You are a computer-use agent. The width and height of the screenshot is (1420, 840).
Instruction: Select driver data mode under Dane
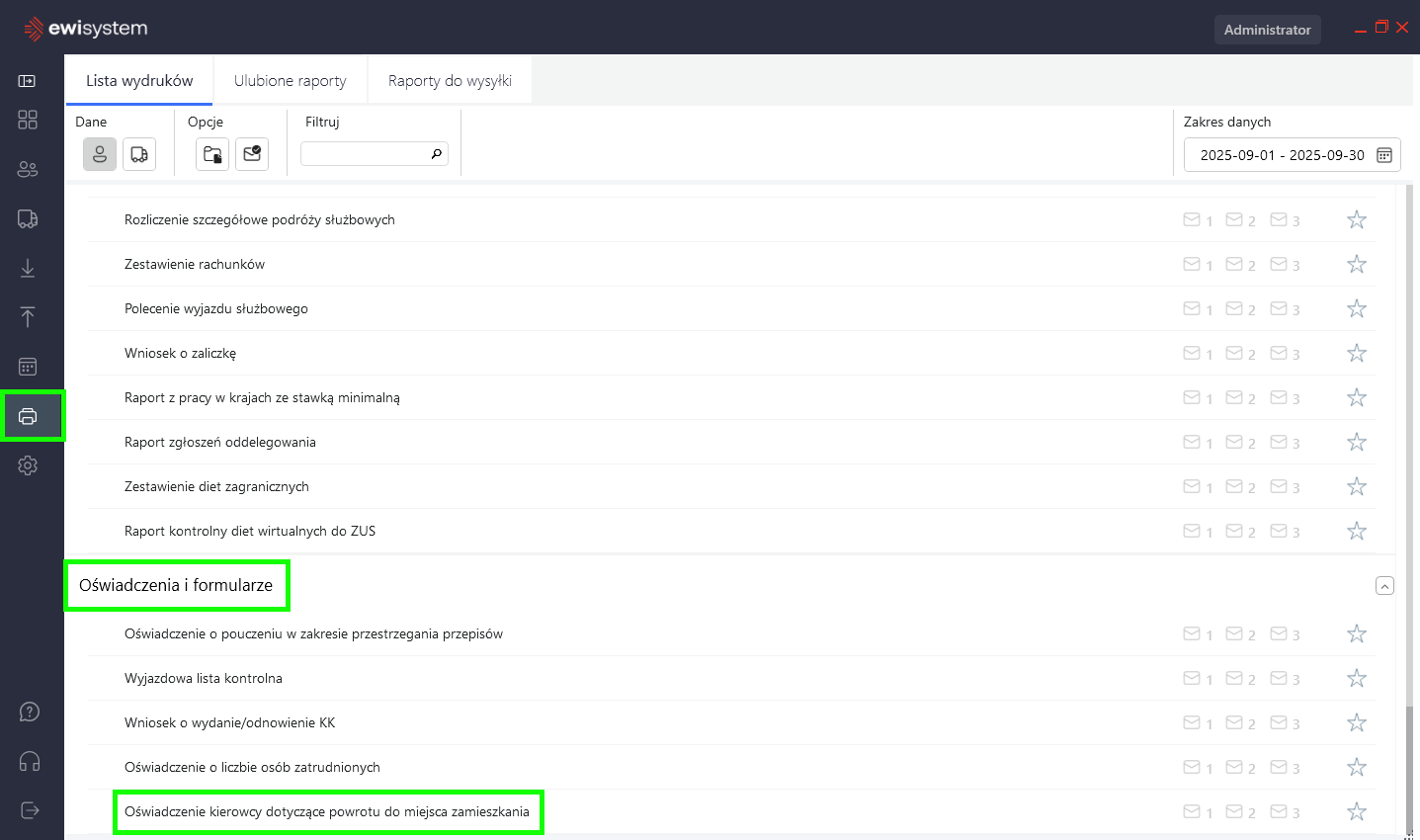[x=100, y=154]
